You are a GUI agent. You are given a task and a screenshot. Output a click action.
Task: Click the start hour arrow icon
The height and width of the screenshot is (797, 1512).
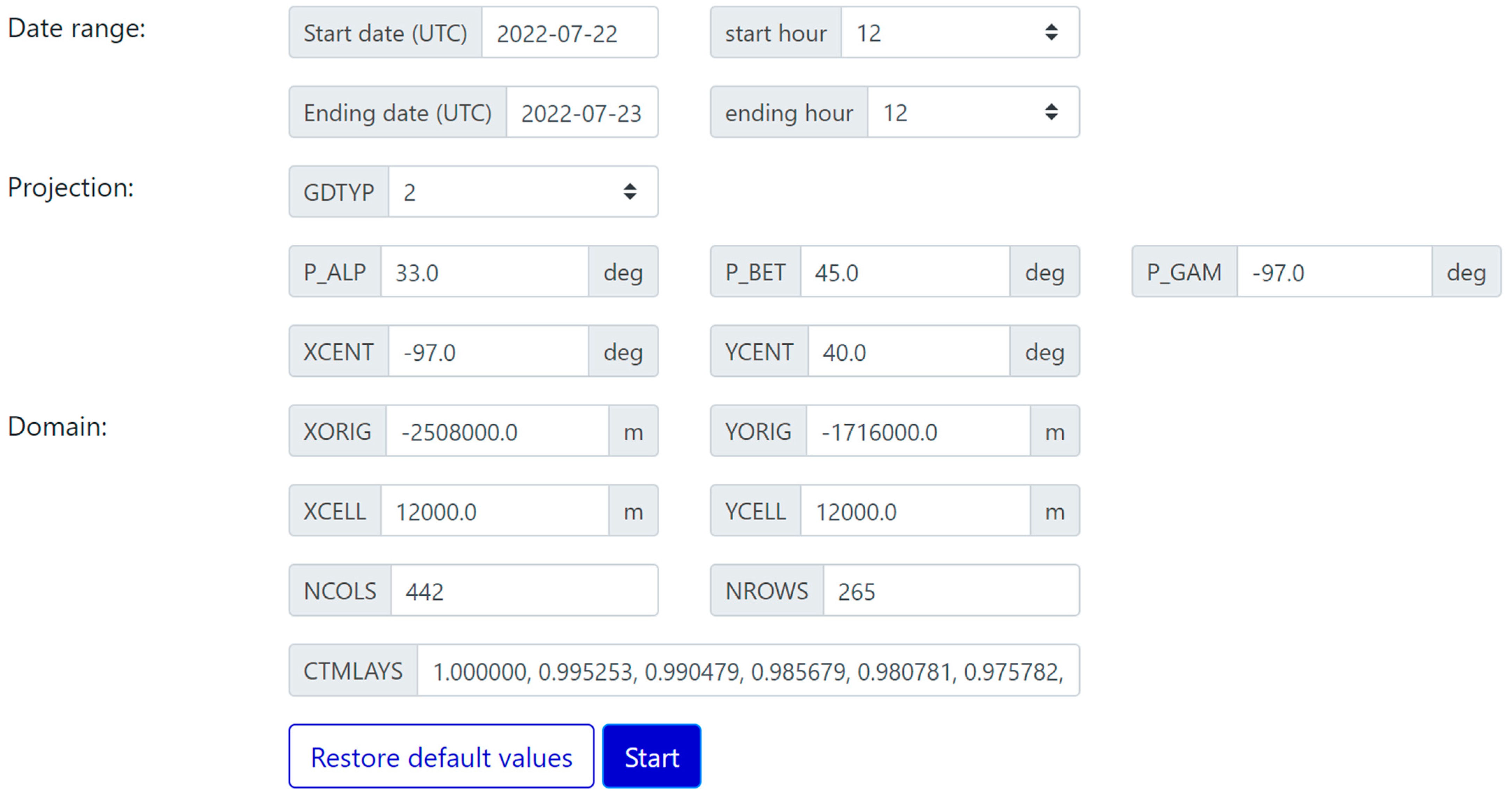(x=1051, y=32)
